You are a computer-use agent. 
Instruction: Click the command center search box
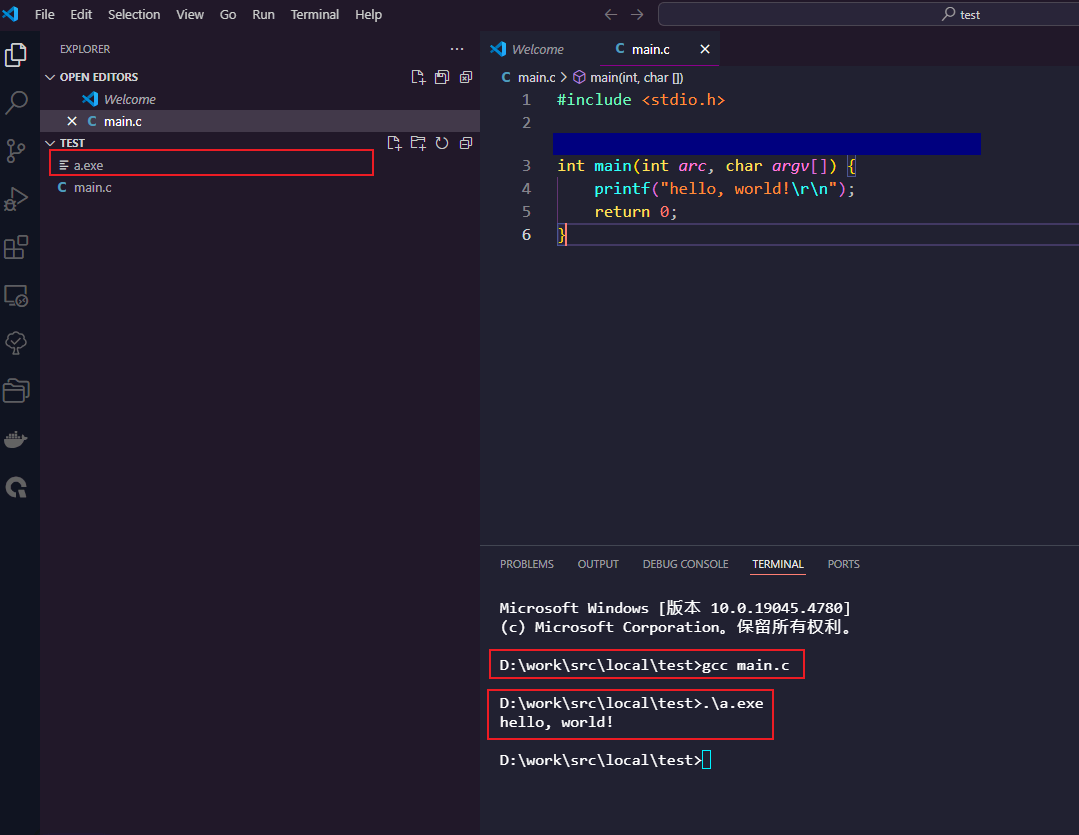[x=868, y=14]
